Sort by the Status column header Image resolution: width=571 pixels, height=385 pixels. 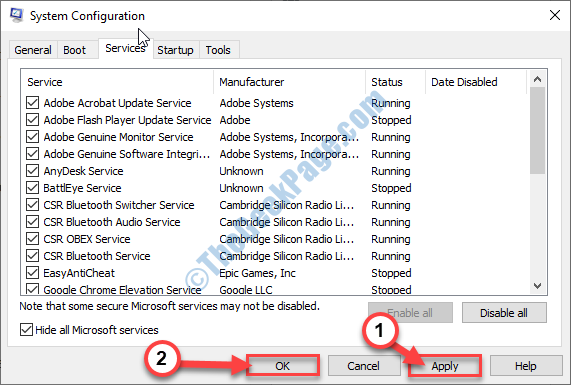[395, 82]
